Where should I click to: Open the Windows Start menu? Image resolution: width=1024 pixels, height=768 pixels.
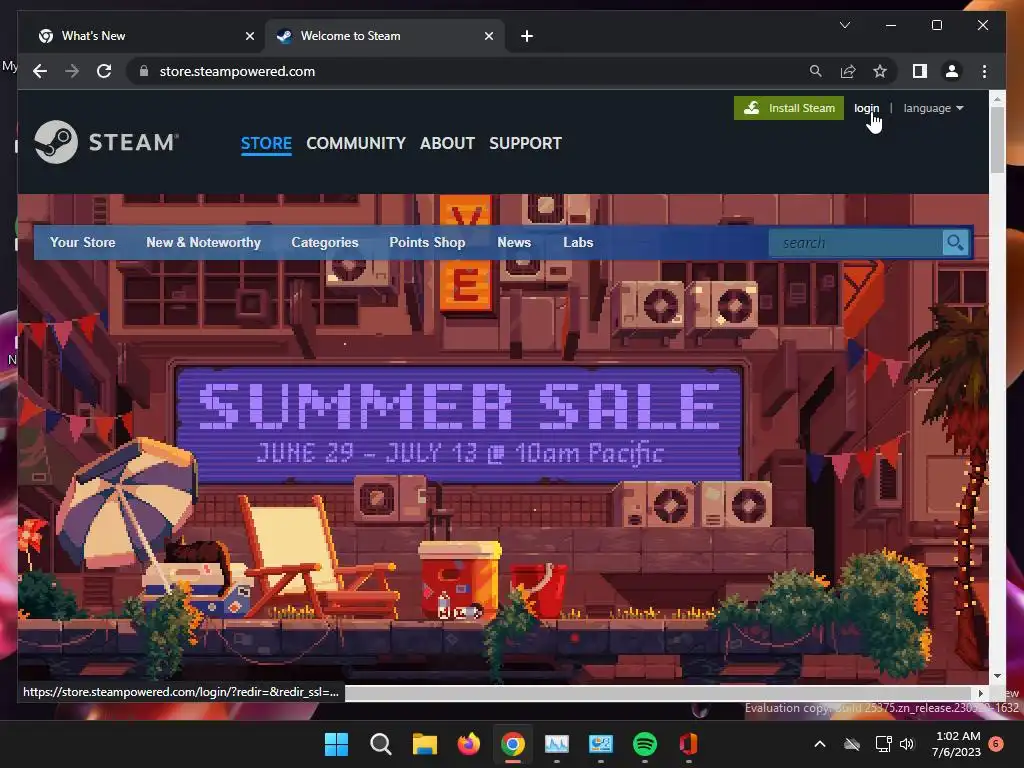336,744
